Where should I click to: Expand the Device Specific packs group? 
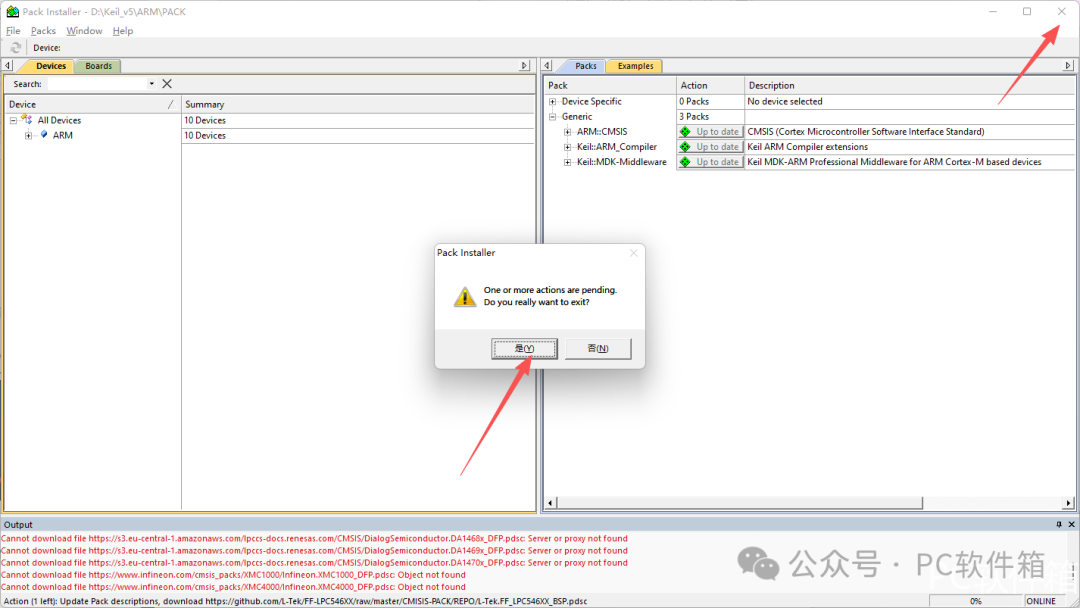tap(552, 102)
